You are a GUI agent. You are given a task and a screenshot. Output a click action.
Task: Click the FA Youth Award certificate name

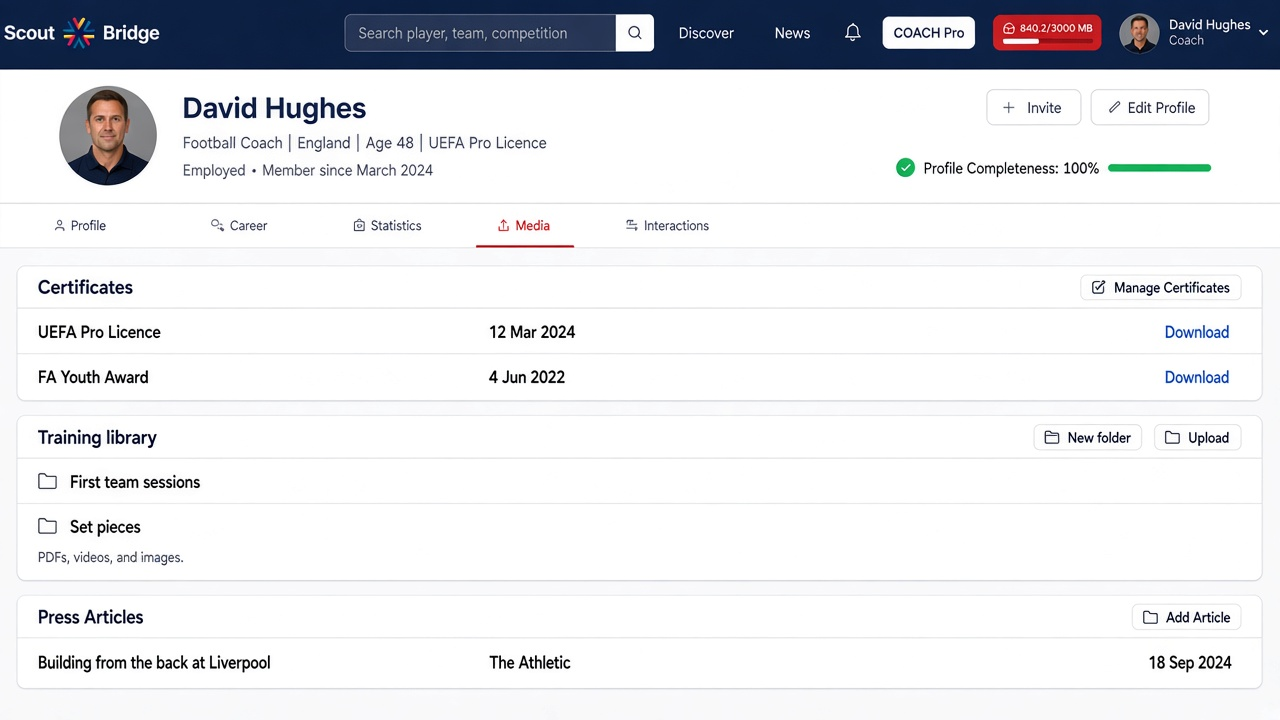[x=93, y=377]
